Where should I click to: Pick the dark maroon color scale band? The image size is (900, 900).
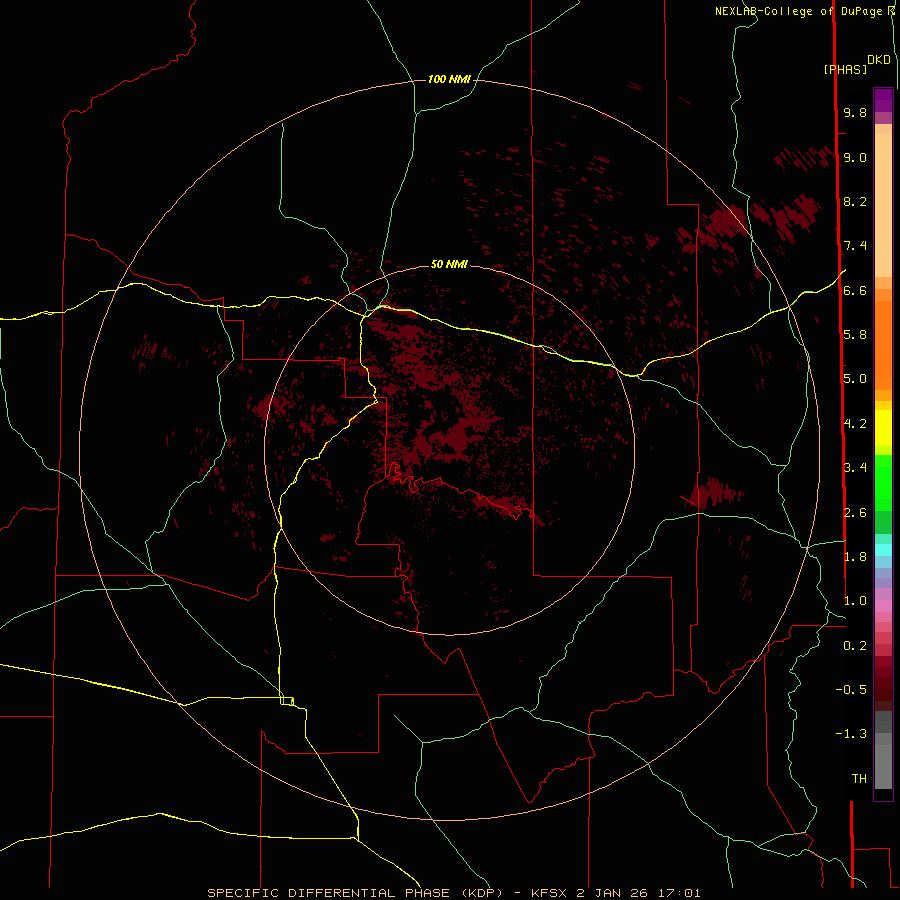tap(883, 683)
